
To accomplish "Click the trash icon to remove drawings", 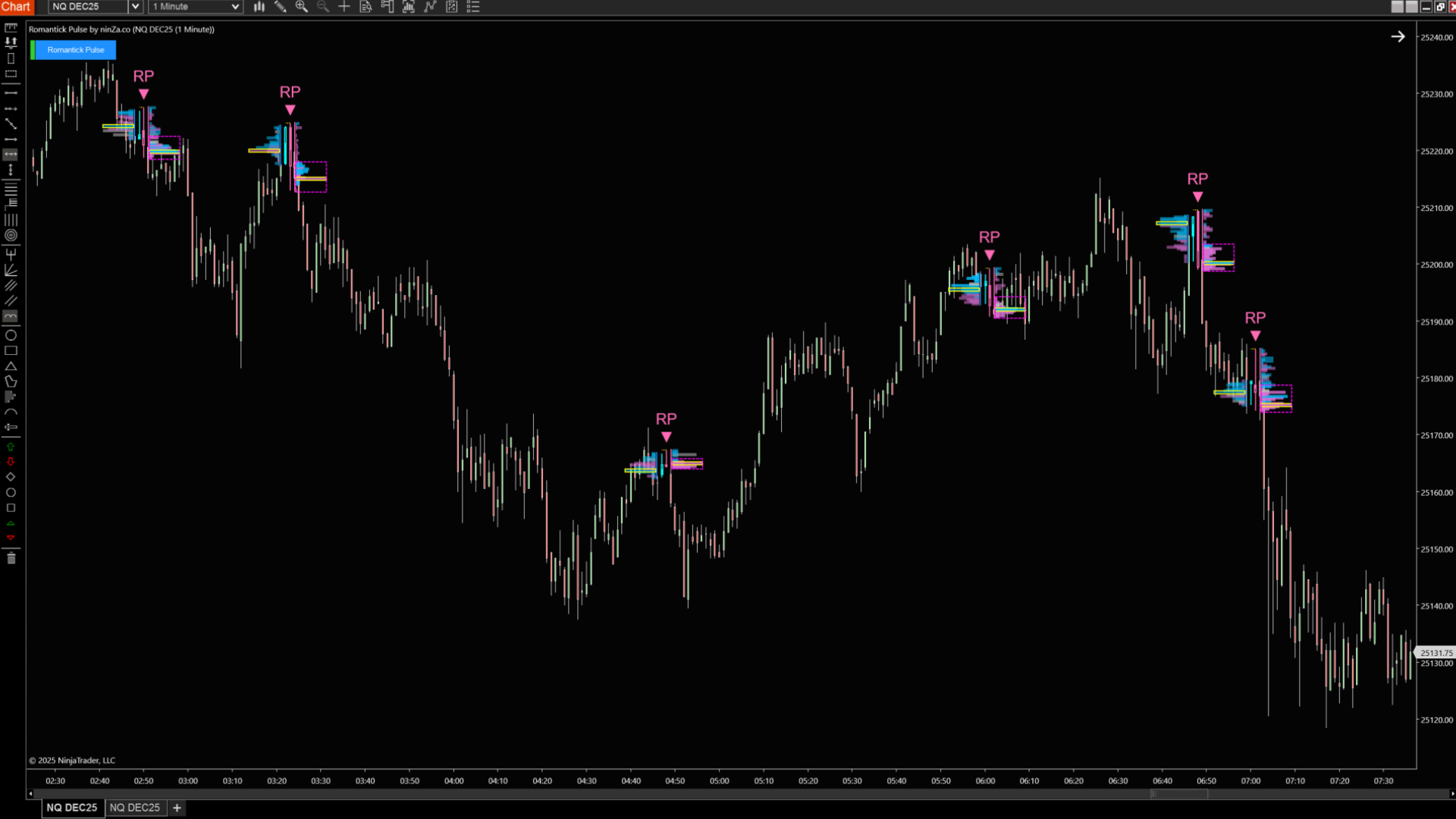I will (11, 559).
